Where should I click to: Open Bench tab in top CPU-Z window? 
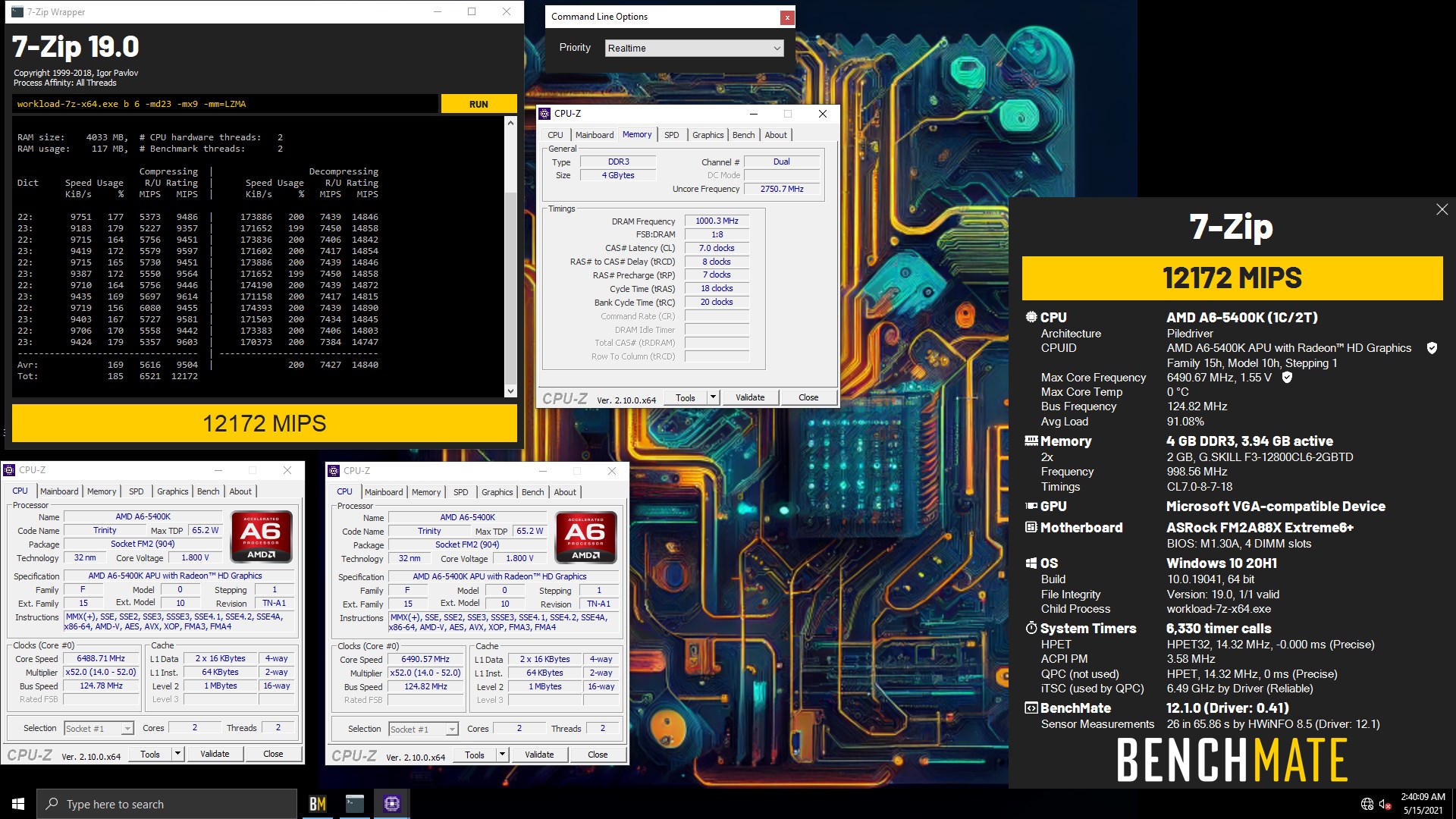click(744, 135)
